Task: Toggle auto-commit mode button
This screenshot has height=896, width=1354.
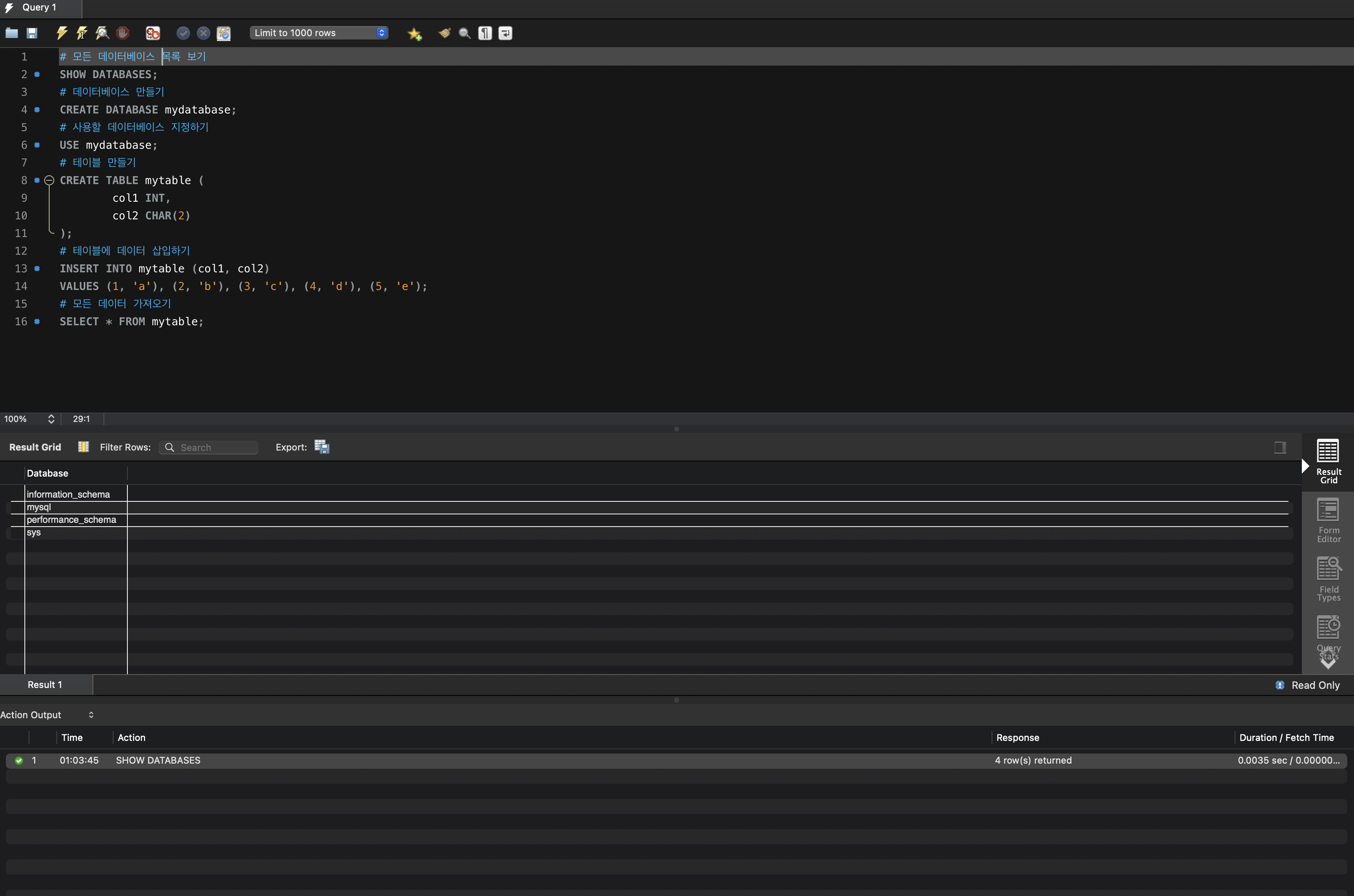Action: [224, 33]
